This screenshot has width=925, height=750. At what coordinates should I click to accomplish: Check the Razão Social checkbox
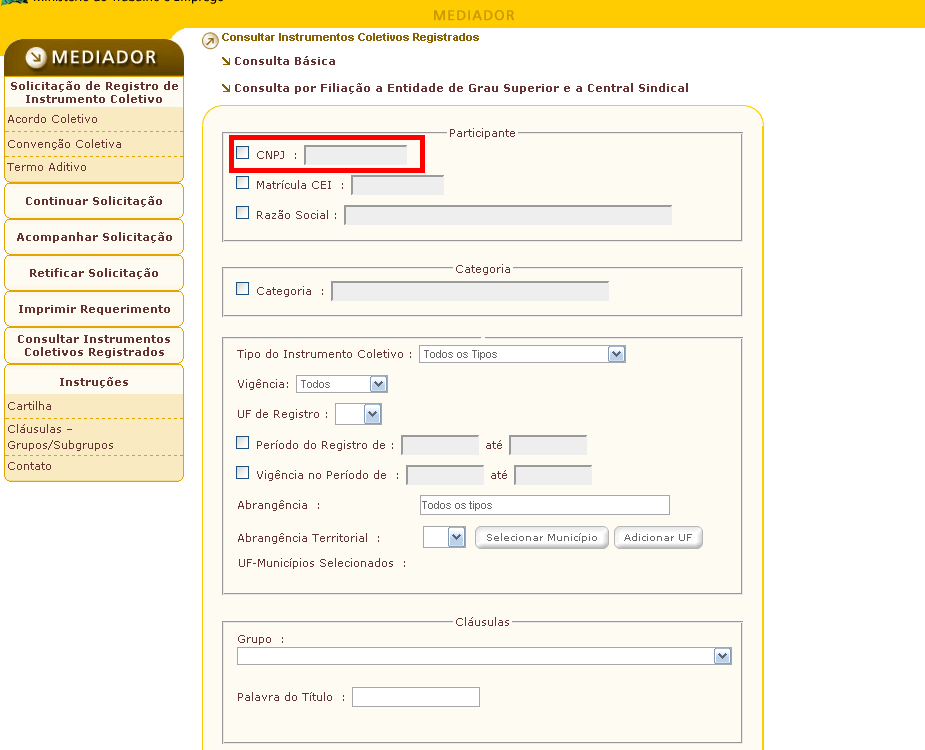(243, 213)
